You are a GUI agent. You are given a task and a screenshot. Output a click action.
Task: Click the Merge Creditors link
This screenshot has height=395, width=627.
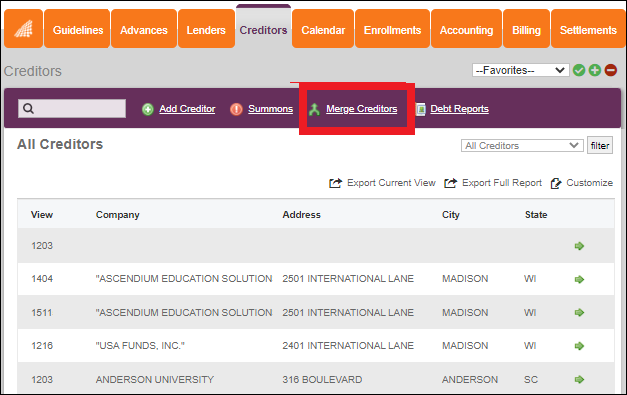[x=361, y=109]
